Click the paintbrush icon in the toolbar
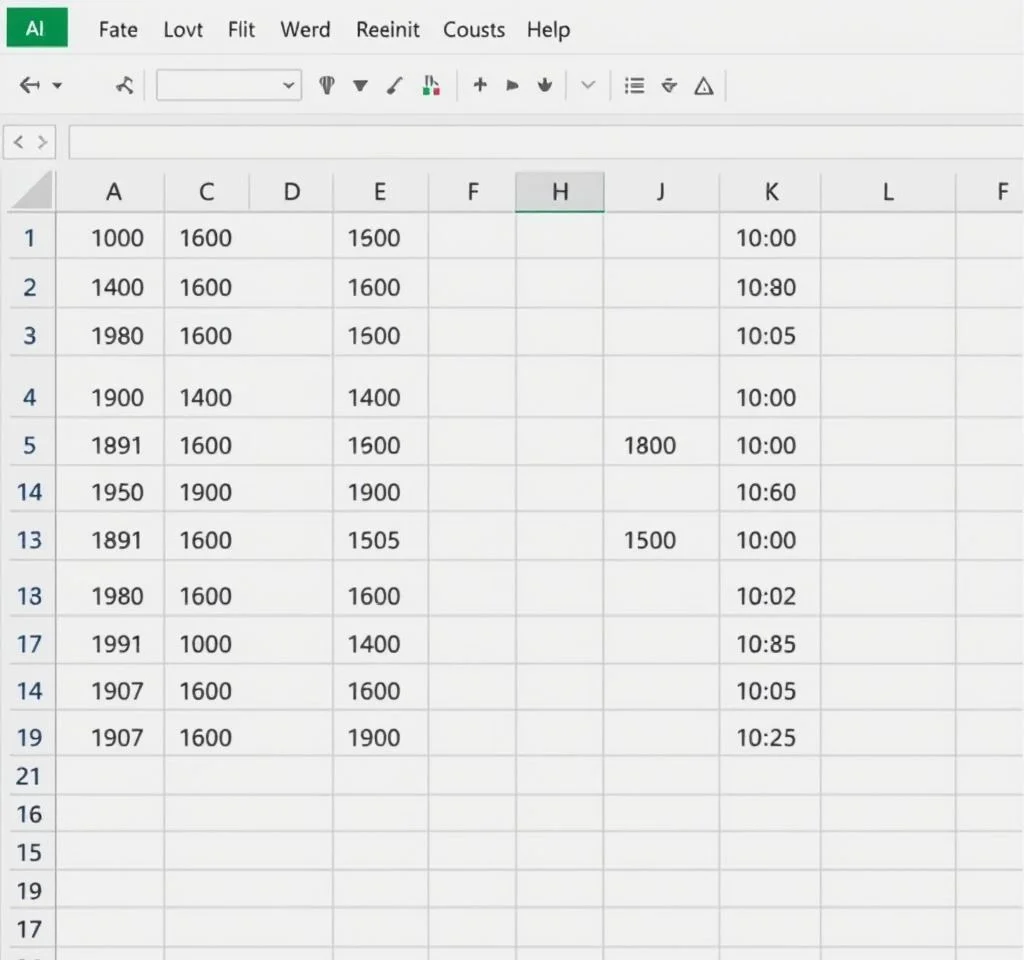1024x960 pixels. [x=396, y=86]
